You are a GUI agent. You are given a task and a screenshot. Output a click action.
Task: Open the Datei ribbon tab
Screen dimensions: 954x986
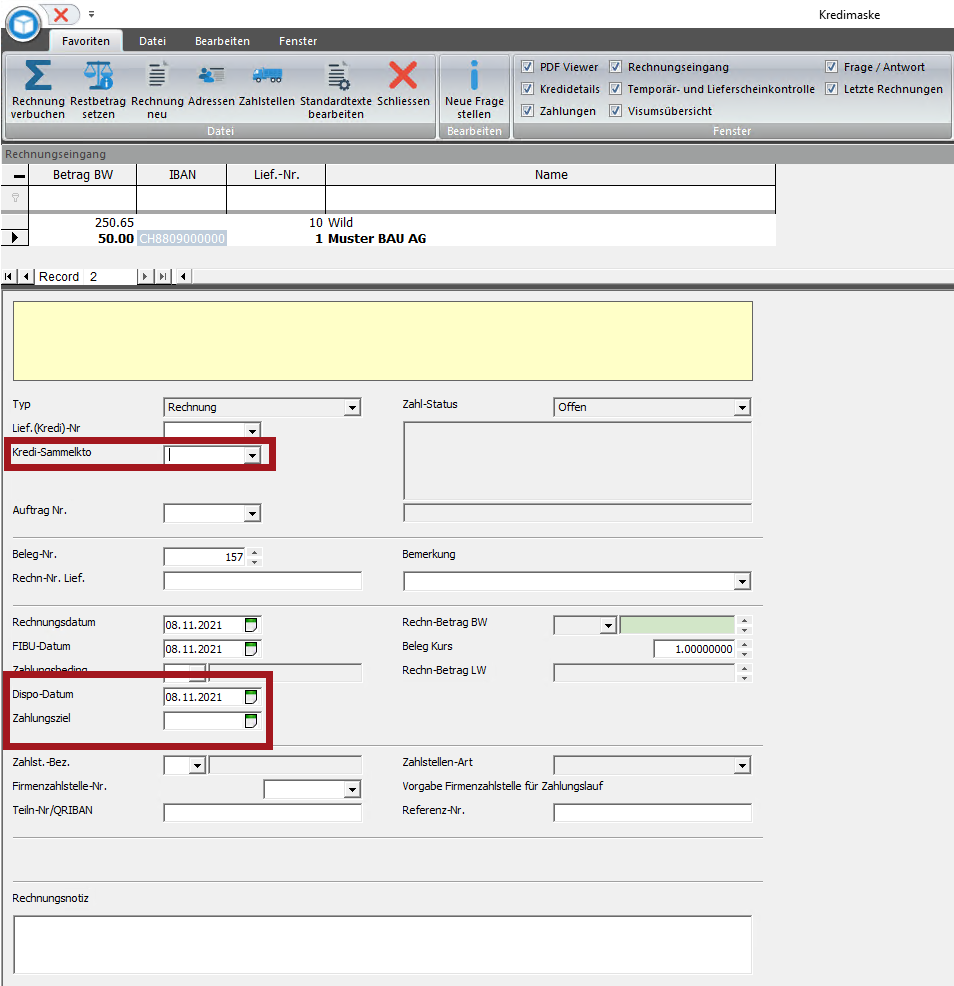coord(152,41)
